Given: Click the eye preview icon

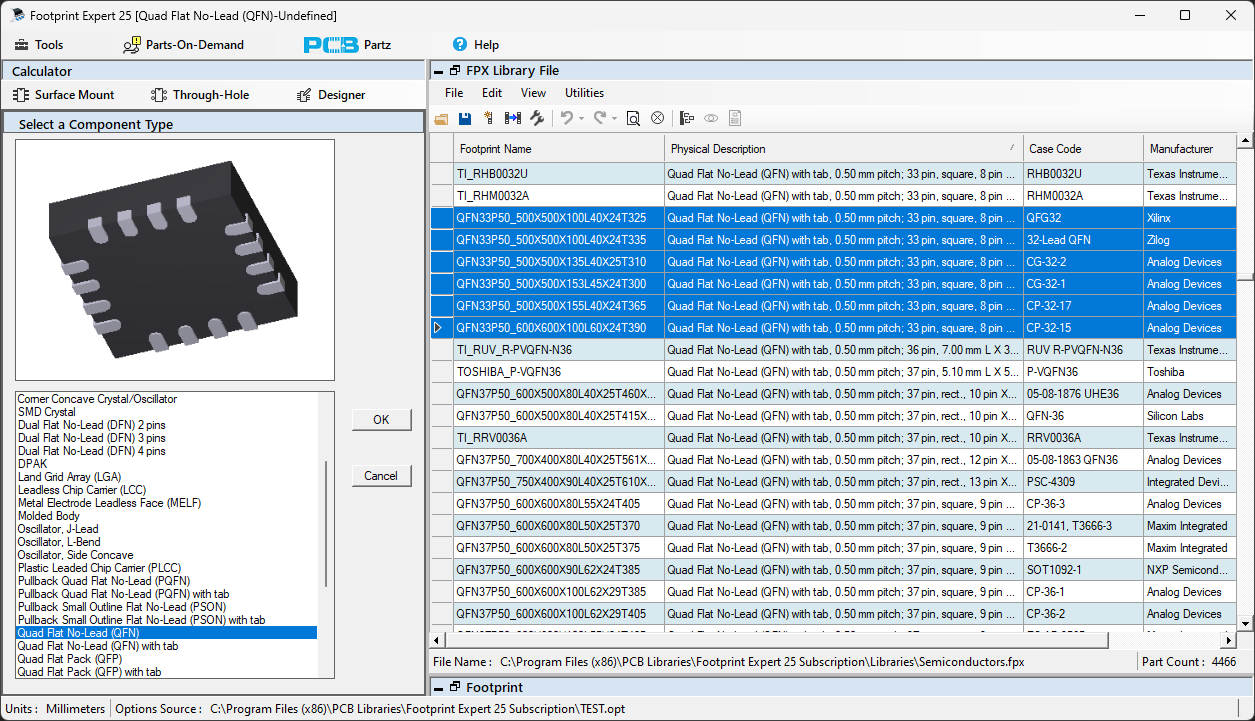Looking at the screenshot, I should pyautogui.click(x=711, y=118).
